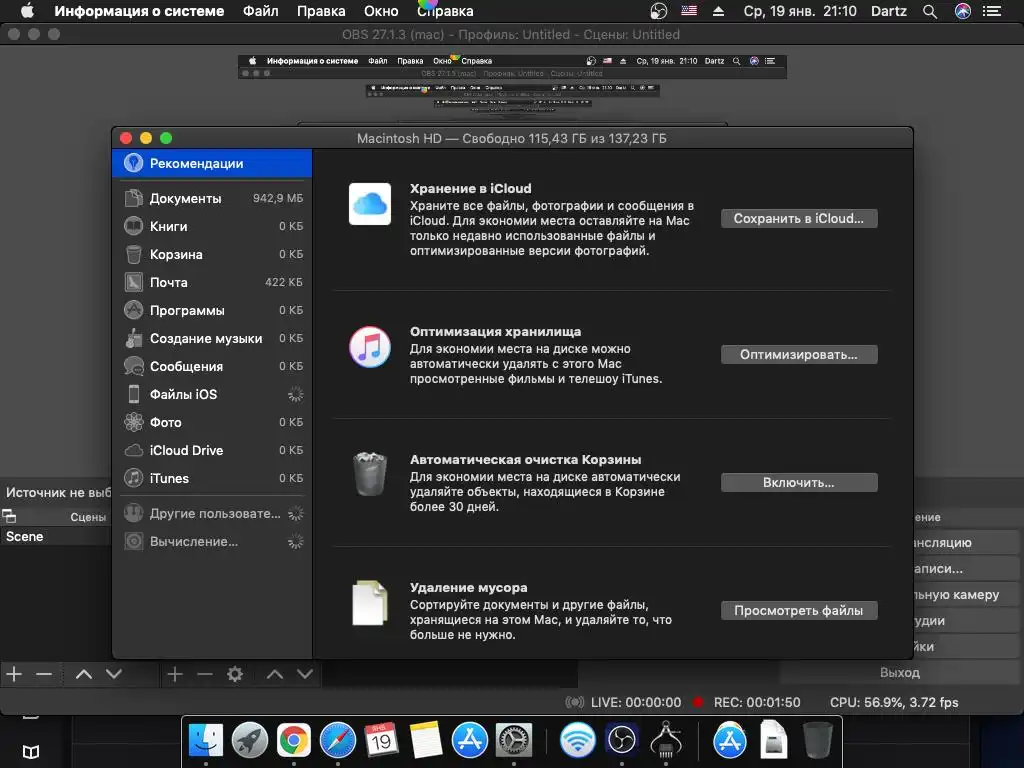Open the Правка menu
Viewport: 1024px width, 768px height.
click(x=321, y=11)
